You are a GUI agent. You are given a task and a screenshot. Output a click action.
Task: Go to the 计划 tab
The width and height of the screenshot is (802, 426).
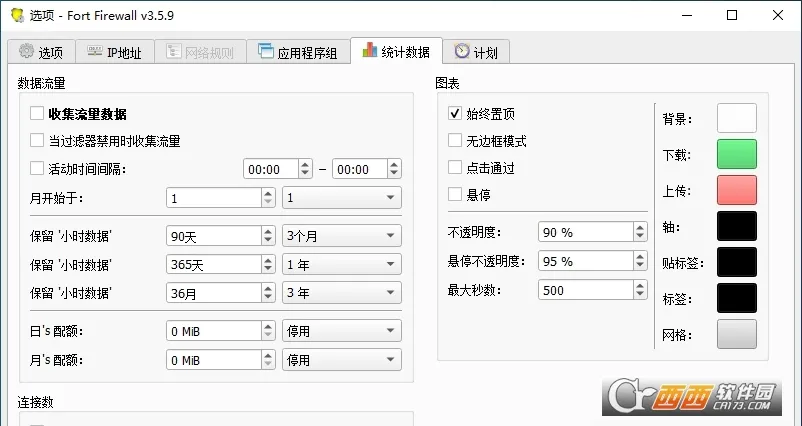476,52
